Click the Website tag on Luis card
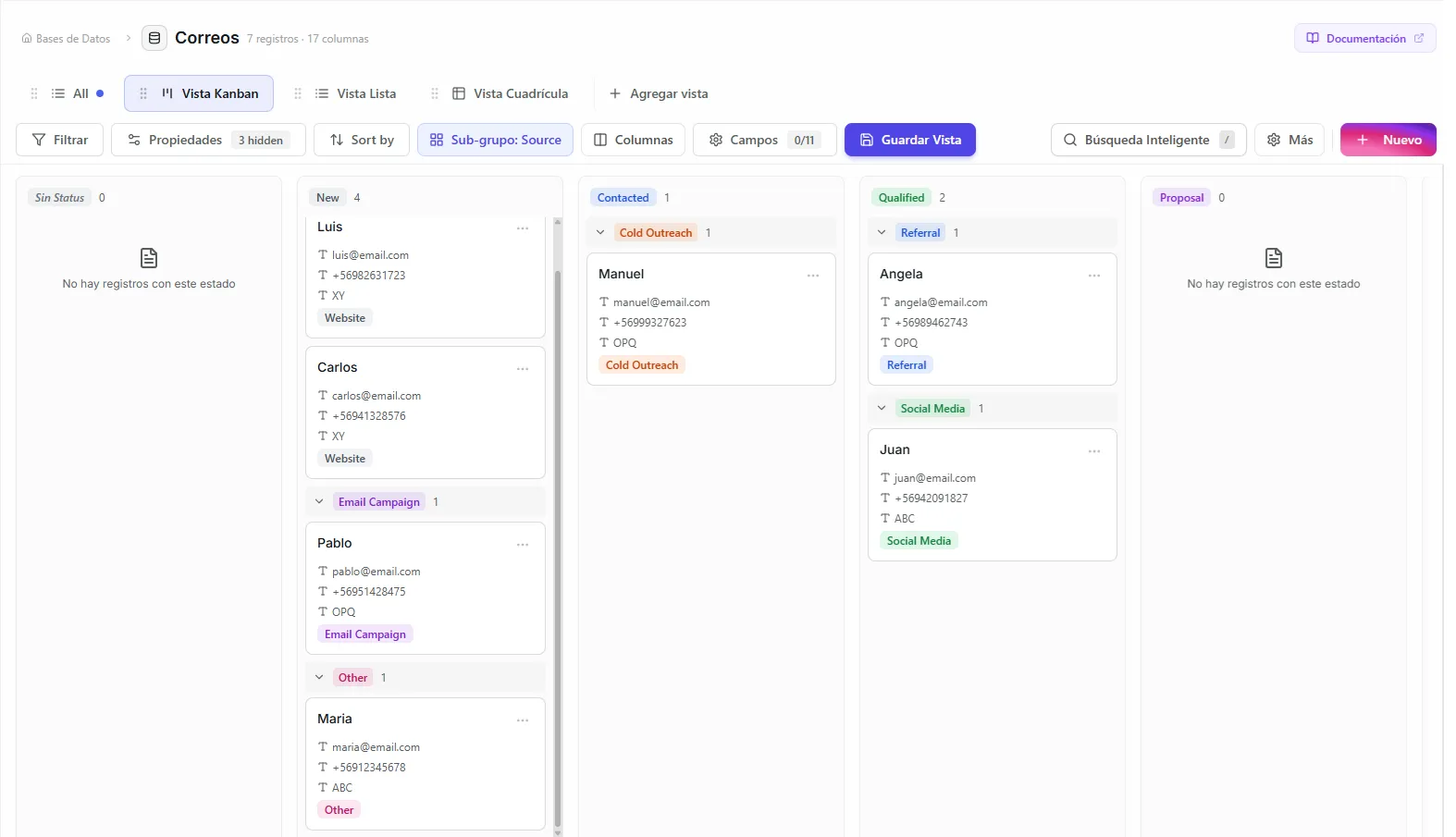This screenshot has height=837, width=1456. (345, 317)
